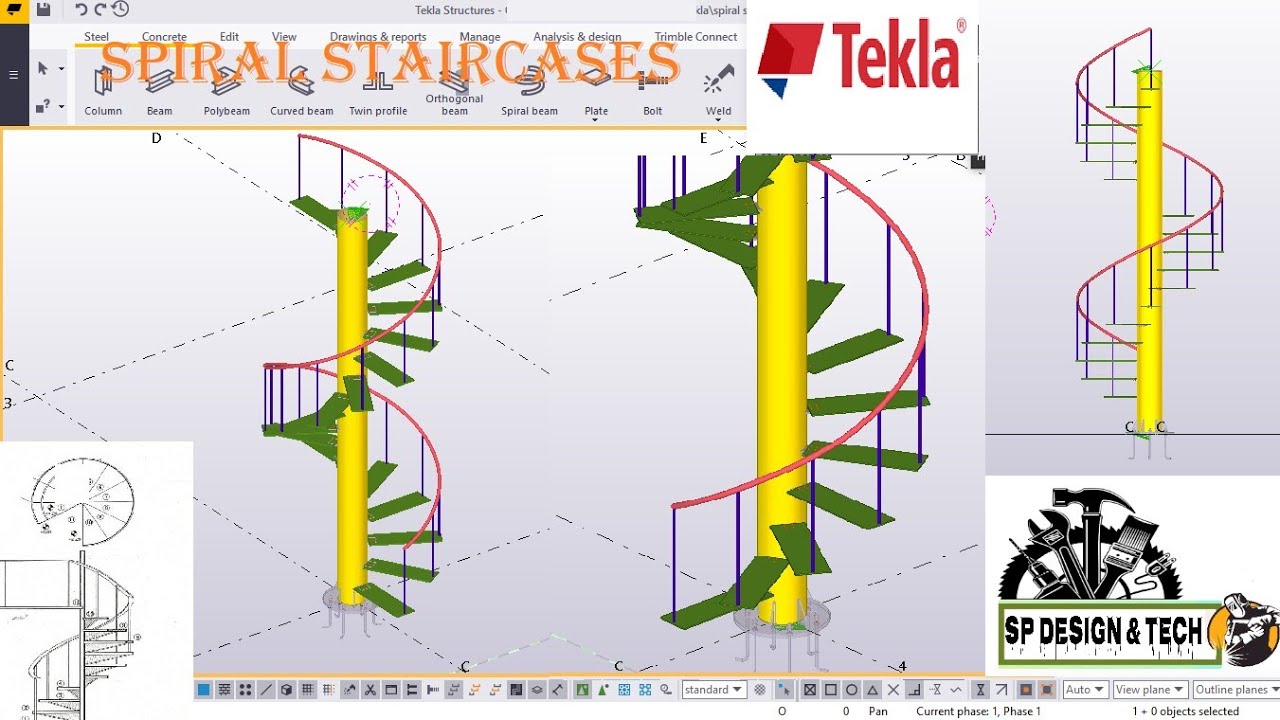Screen dimensions: 1280x720
Task: Select the Bolt tool
Action: pos(653,92)
